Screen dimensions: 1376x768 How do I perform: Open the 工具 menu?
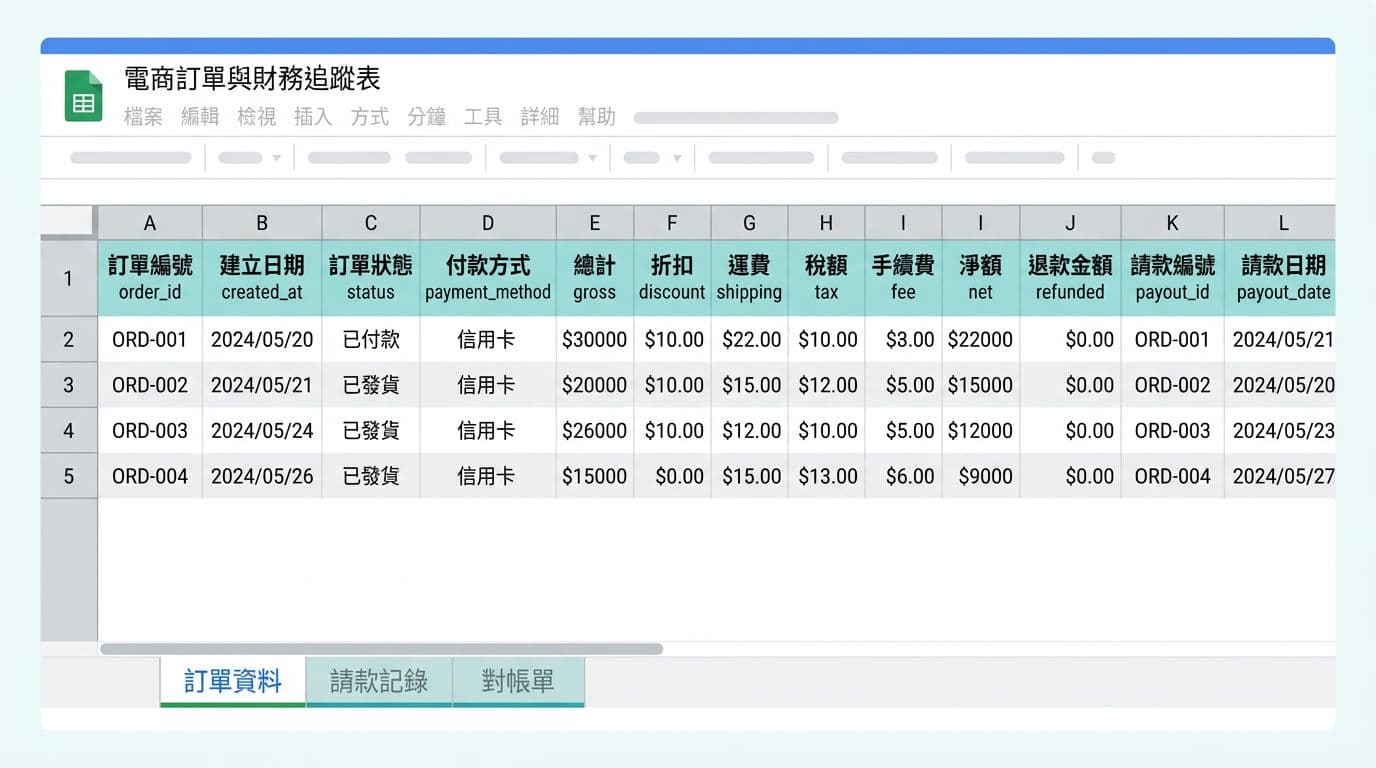point(483,117)
